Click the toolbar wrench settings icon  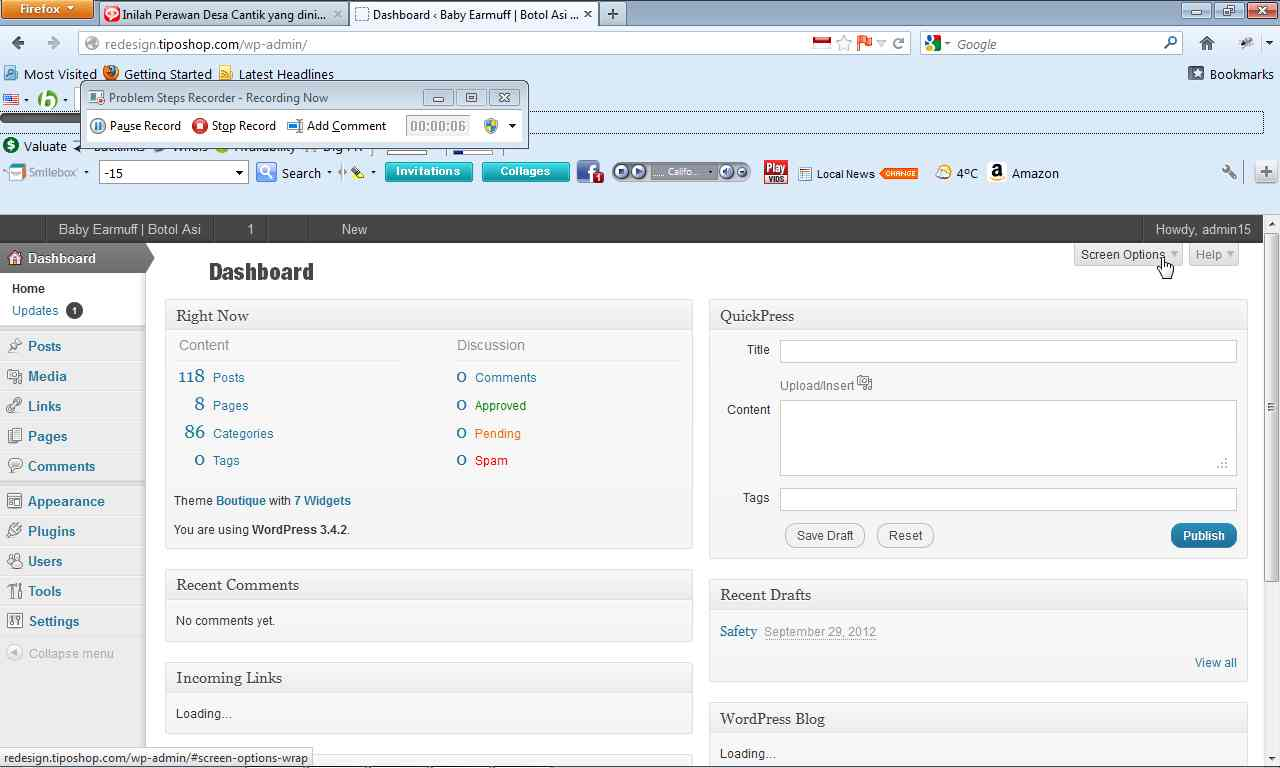[1229, 172]
